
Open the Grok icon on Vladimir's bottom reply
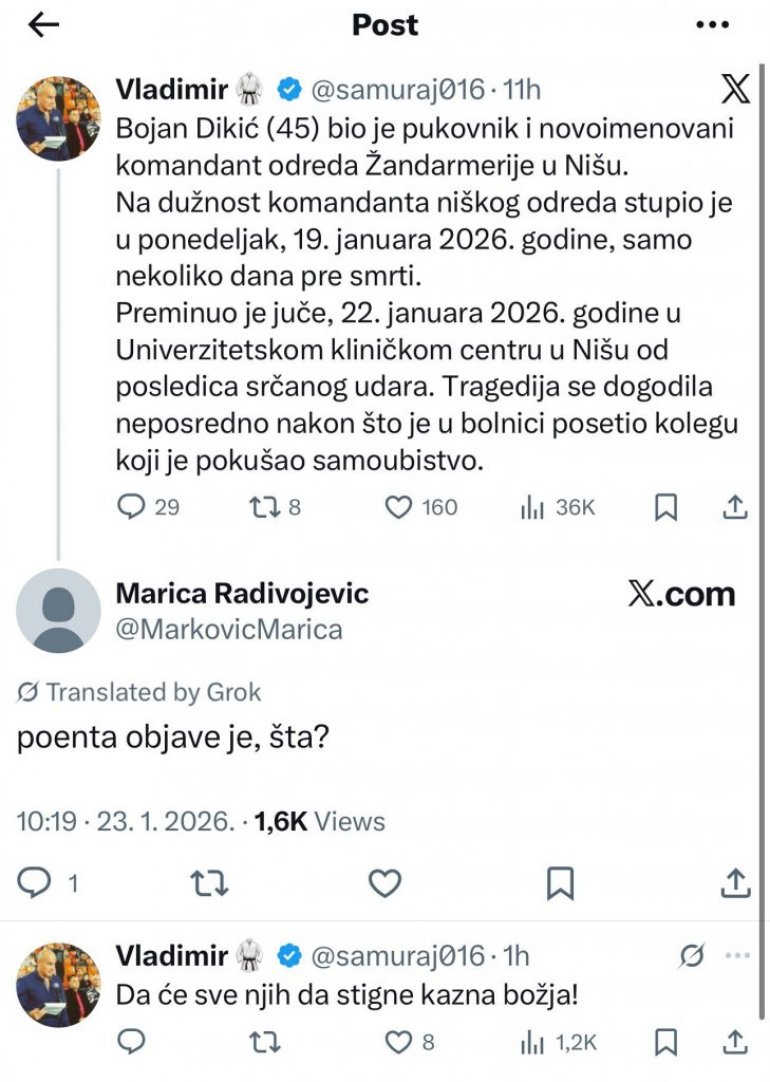pyautogui.click(x=690, y=956)
